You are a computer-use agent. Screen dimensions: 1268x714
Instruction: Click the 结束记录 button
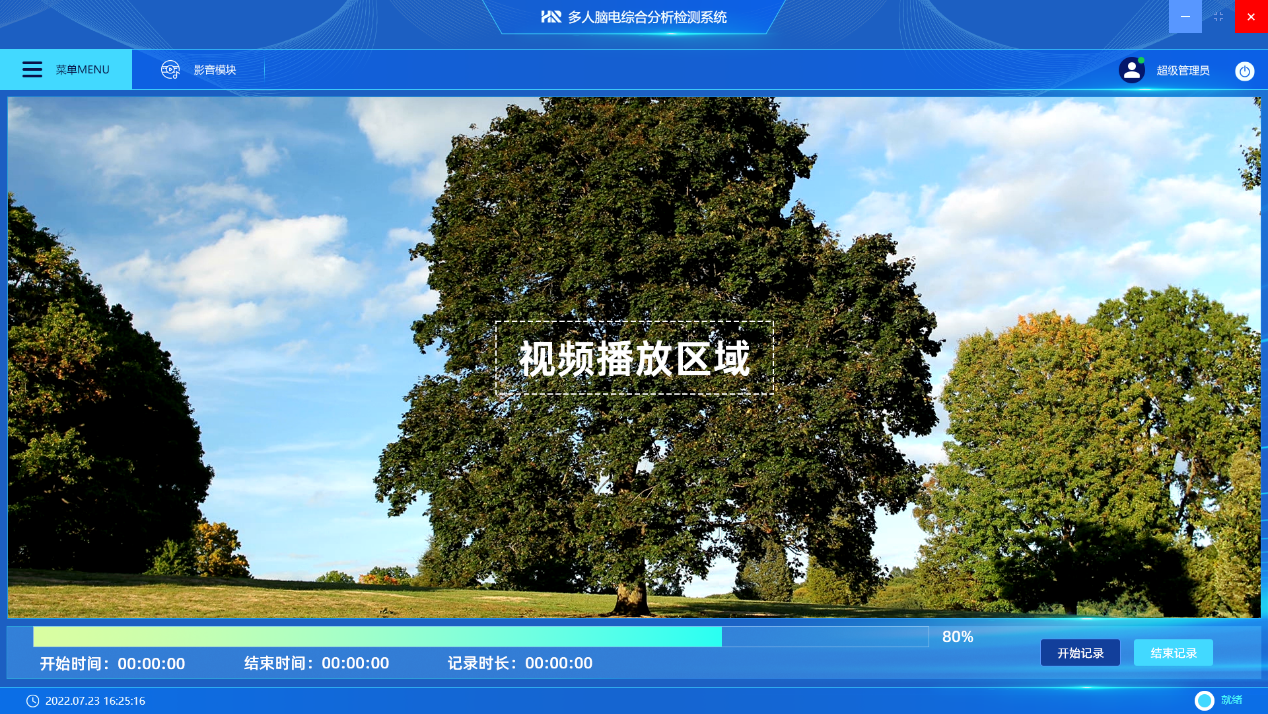[x=1174, y=653]
